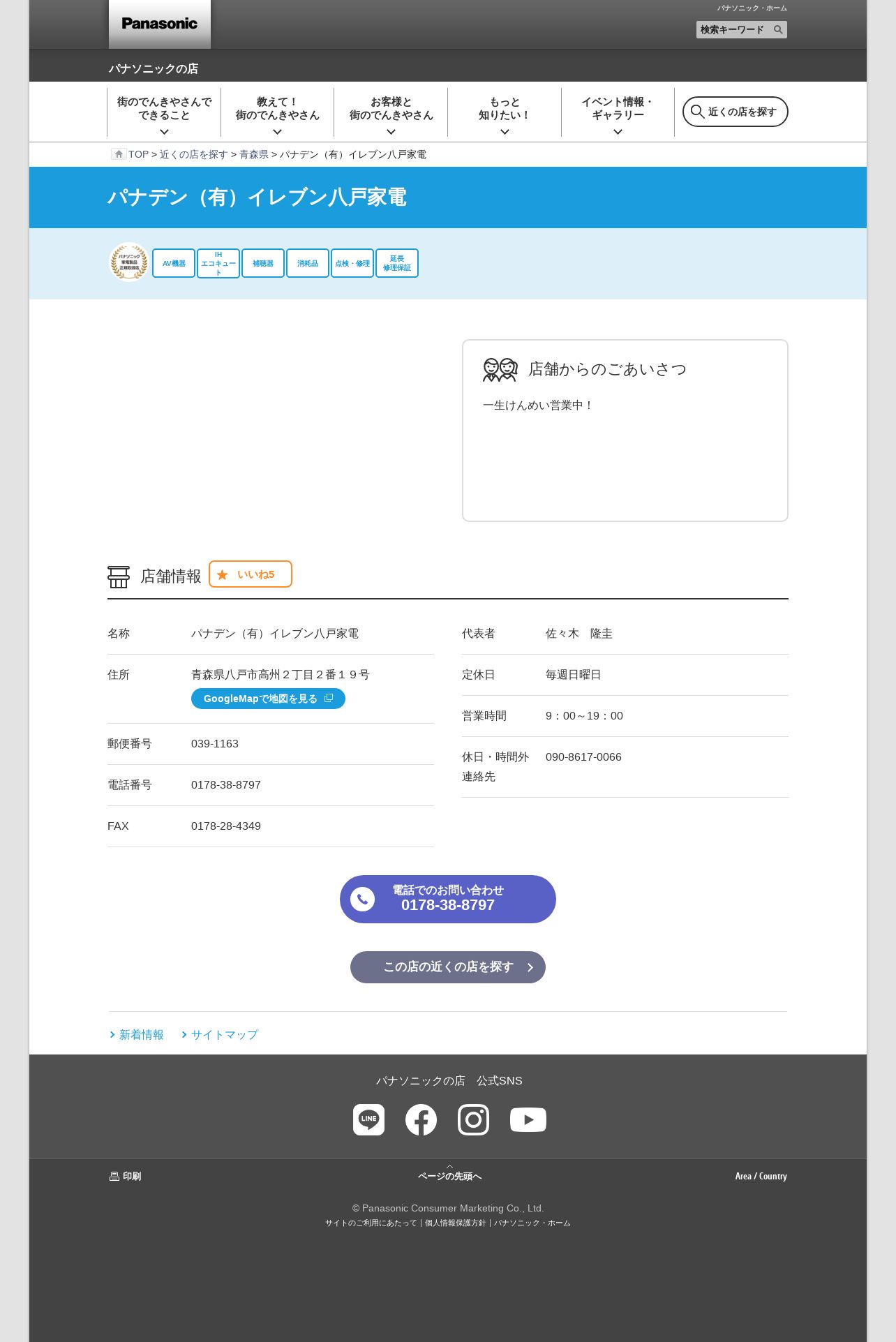Click the 消耗品 service badge

(x=308, y=263)
